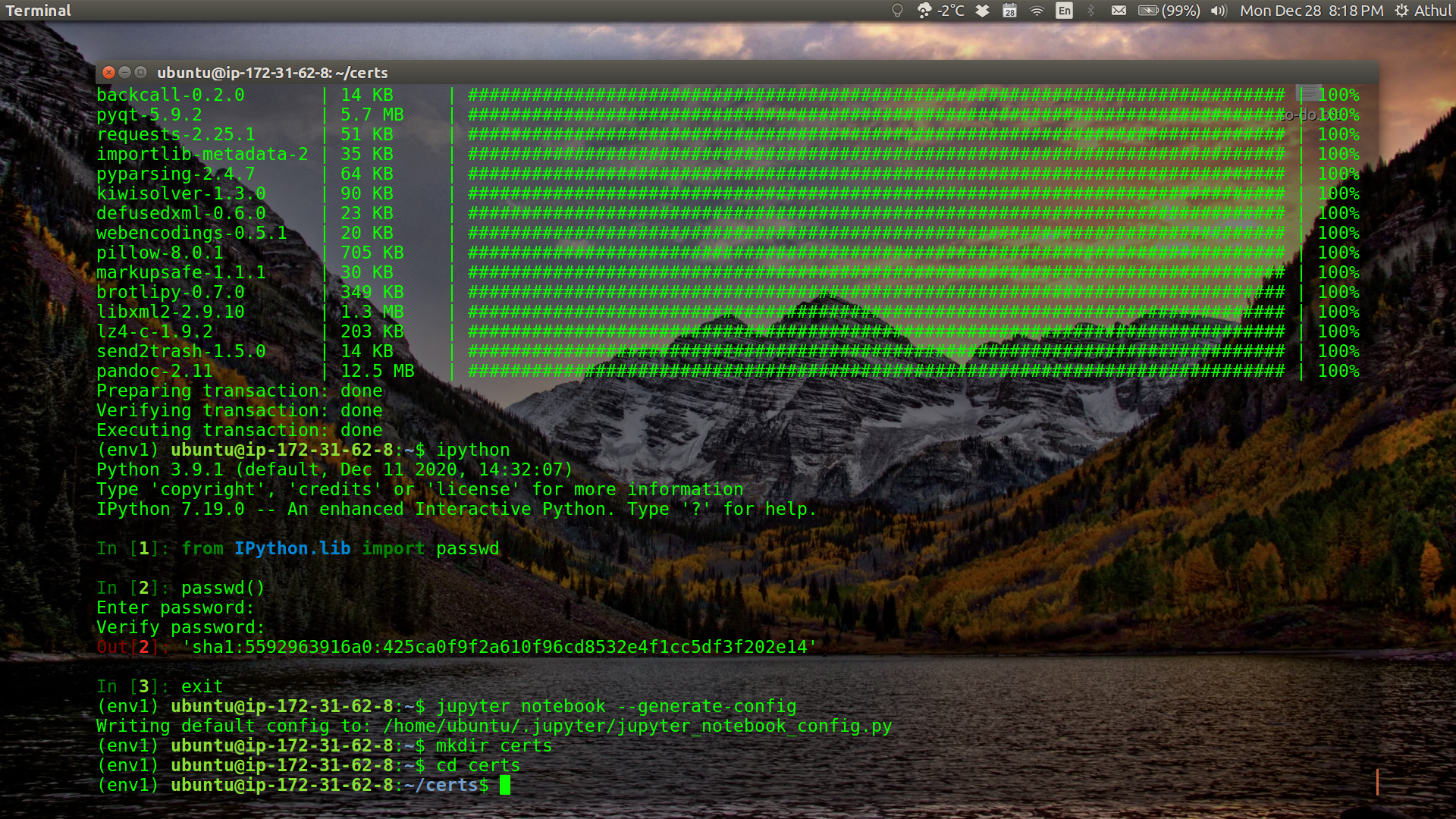The width and height of the screenshot is (1456, 819).
Task: Click the 'defusedxml-0.6.0' package name
Action: pyautogui.click(x=181, y=213)
